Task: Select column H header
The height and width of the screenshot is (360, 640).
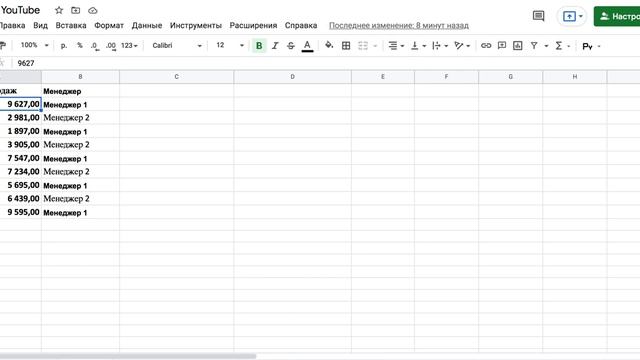Action: pos(575,77)
